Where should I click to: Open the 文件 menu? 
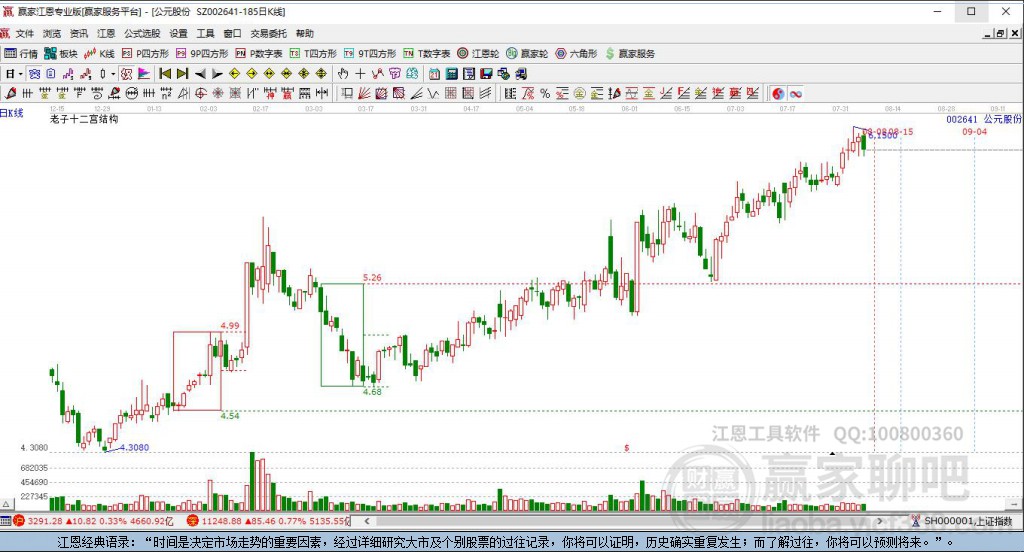tap(24, 33)
